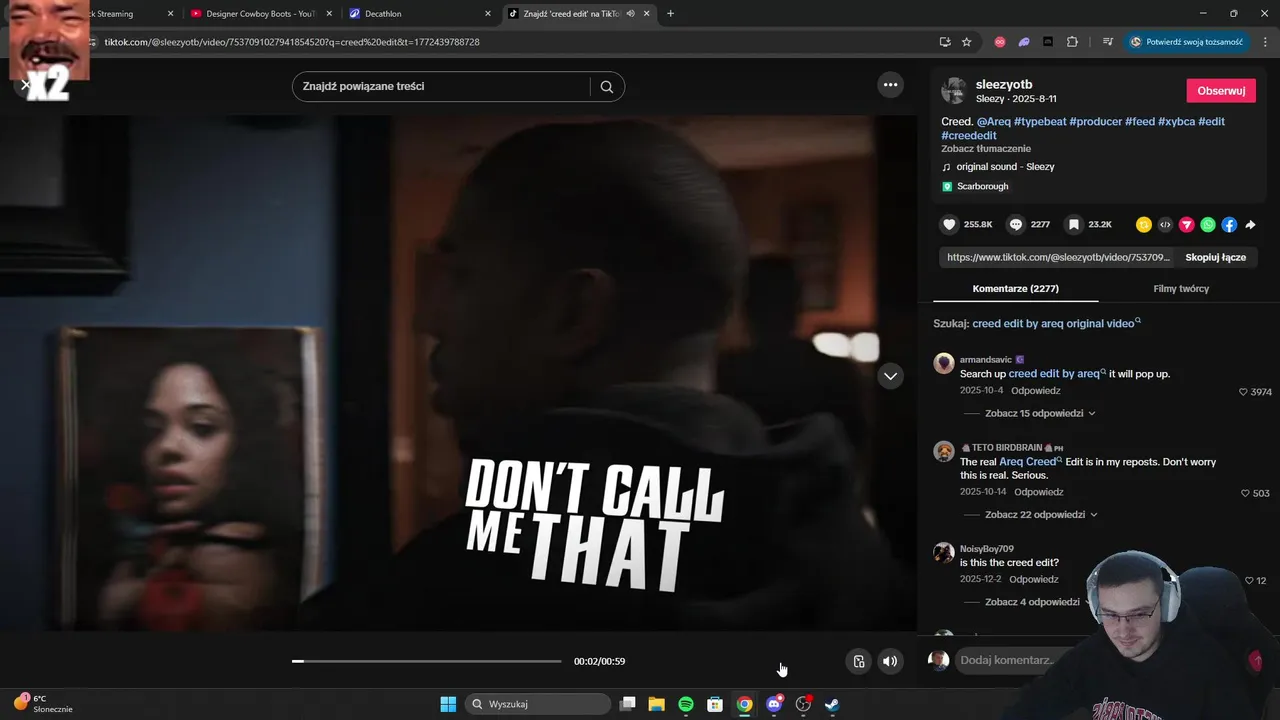
Task: Click Chrome install app icon in address bar
Action: tap(945, 42)
